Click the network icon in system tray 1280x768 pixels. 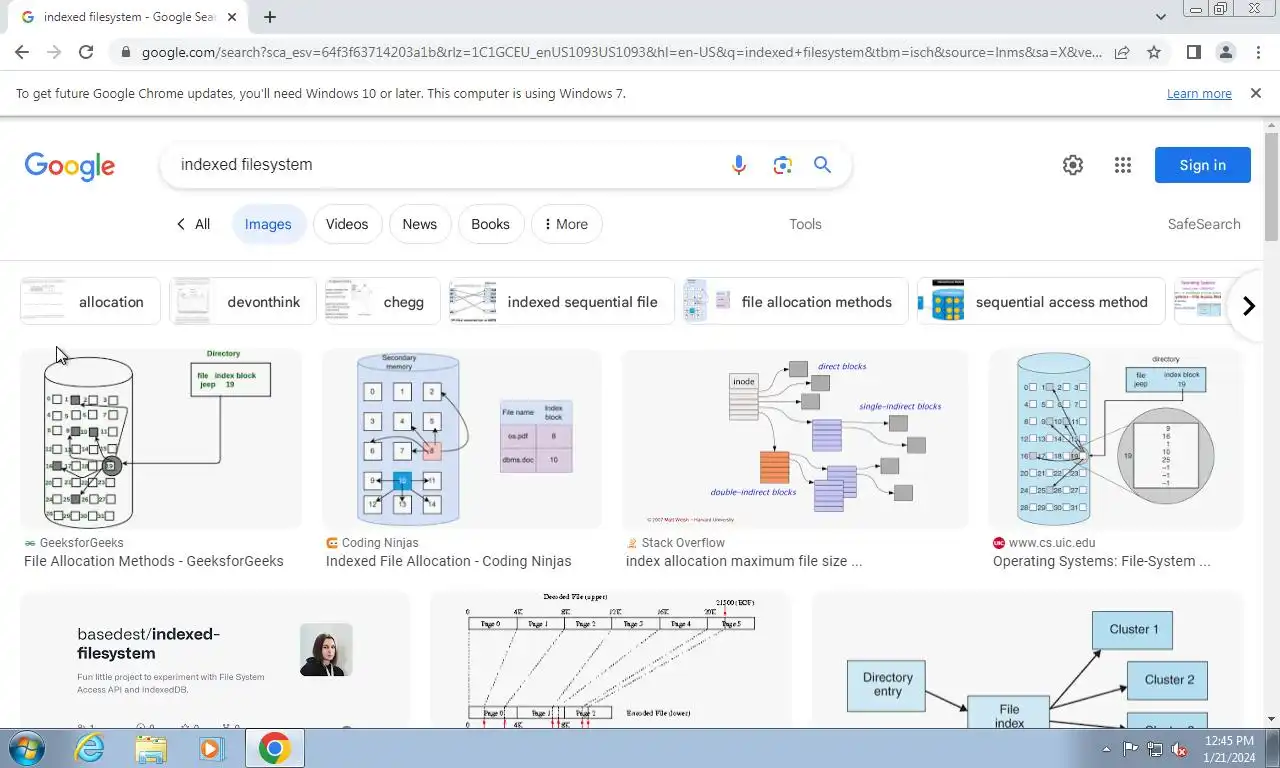point(1154,749)
